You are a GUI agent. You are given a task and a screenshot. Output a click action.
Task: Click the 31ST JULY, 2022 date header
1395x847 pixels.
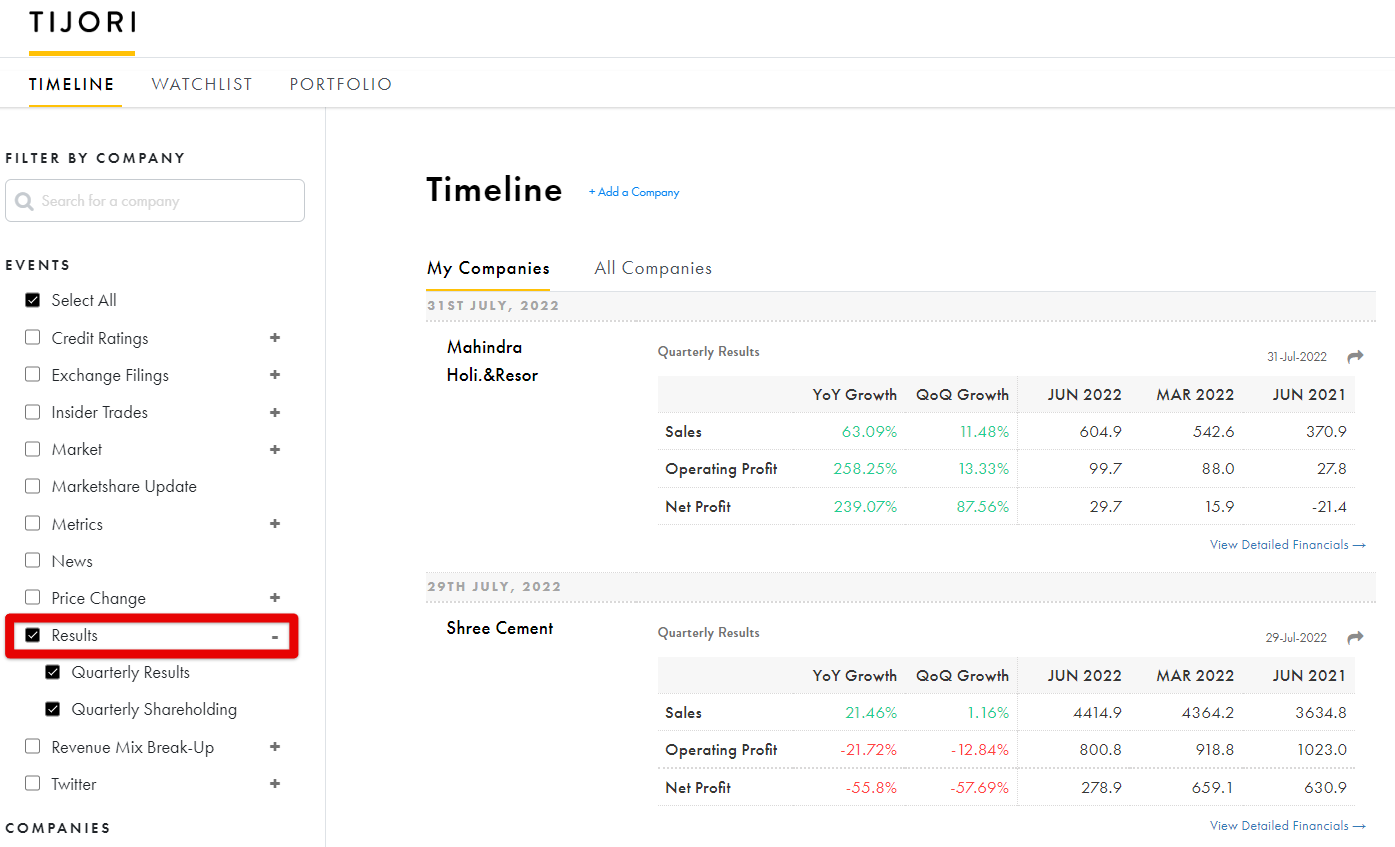pos(493,306)
